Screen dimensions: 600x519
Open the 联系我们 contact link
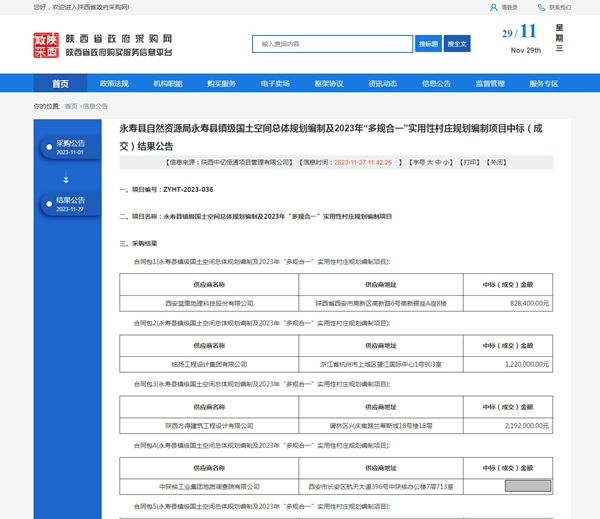click(560, 7)
